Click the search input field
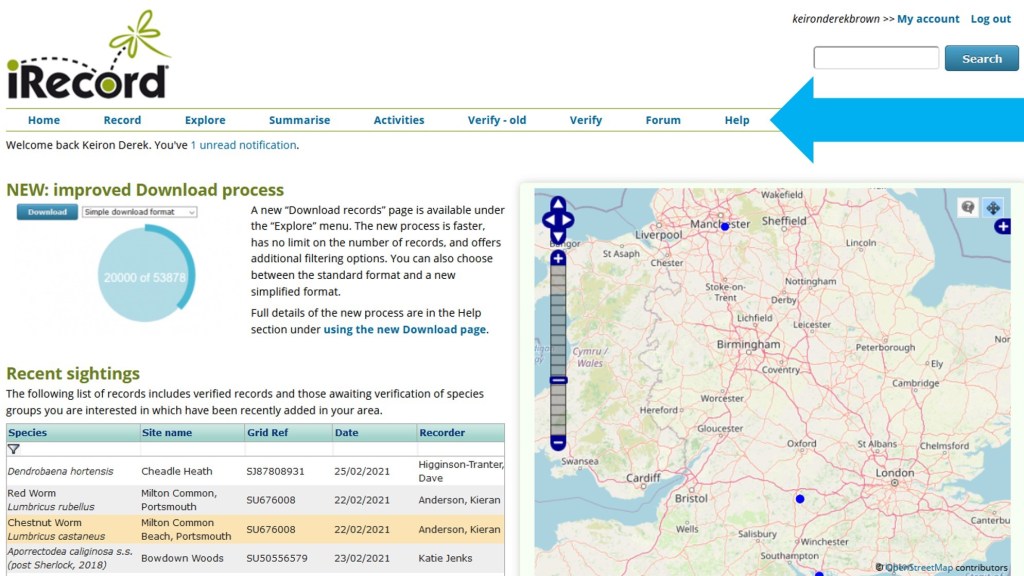Screen dimensions: 1024x576 click(876, 58)
